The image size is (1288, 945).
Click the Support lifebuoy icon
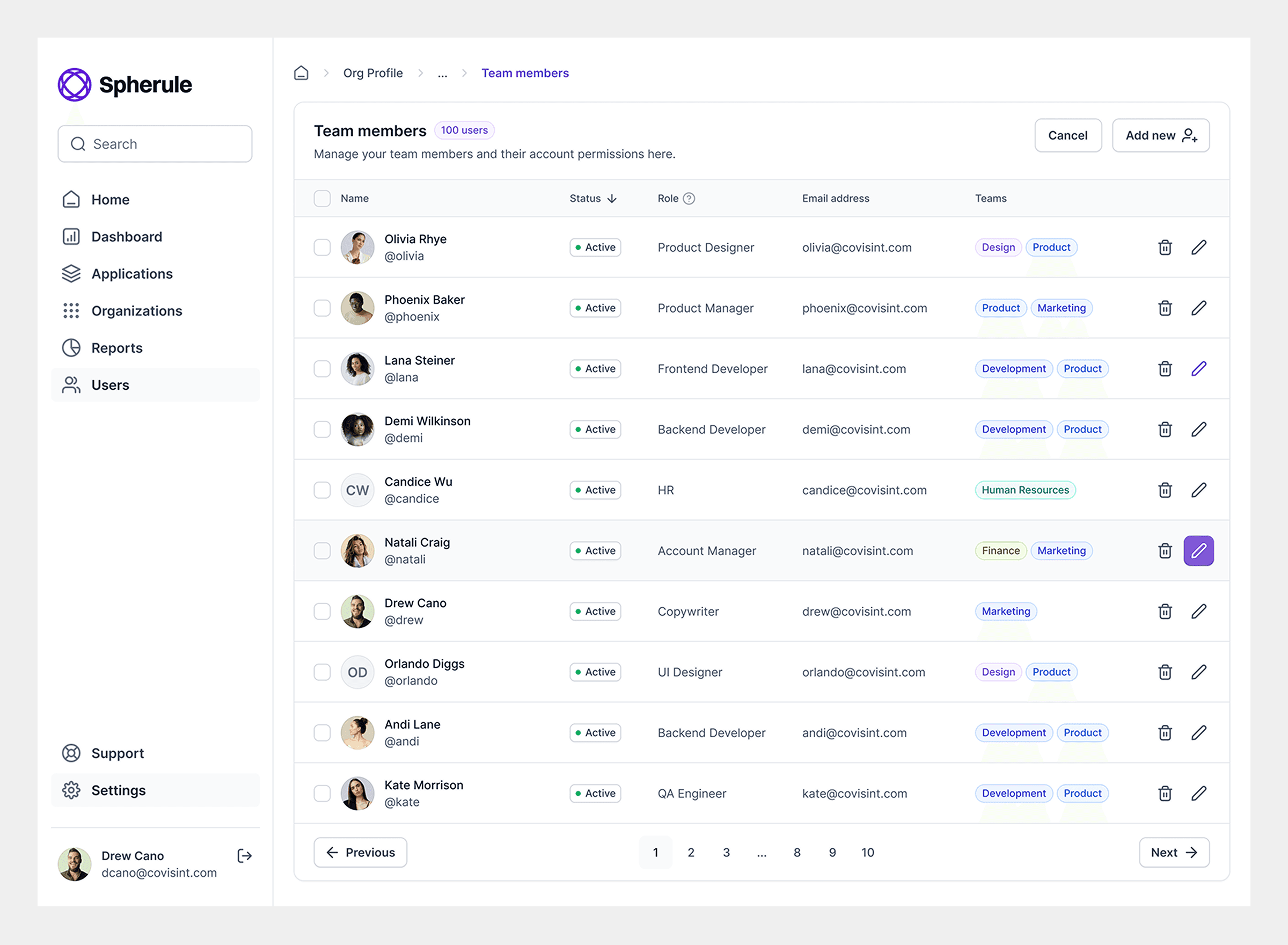pyautogui.click(x=71, y=753)
